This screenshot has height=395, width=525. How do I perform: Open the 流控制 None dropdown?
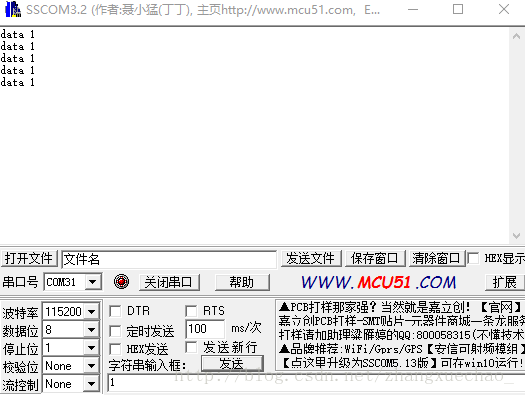click(x=91, y=384)
